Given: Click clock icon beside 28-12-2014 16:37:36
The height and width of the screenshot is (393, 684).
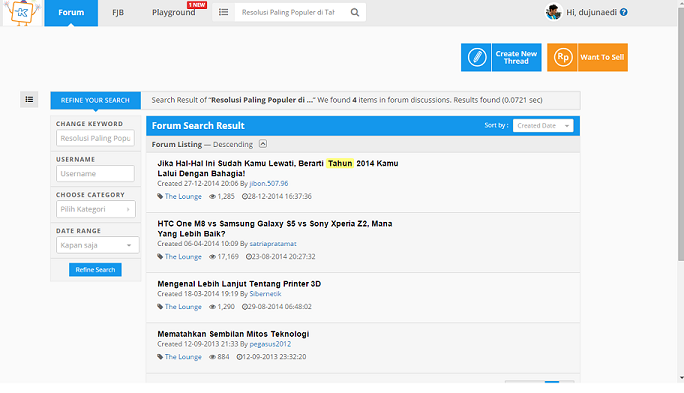Looking at the screenshot, I should point(244,197).
